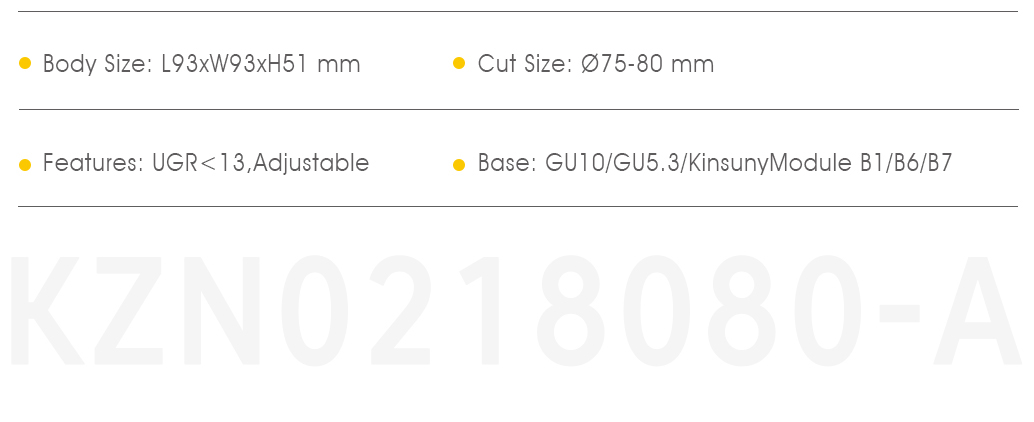Click the '8080' digits in the model watermark
The image size is (1034, 422).
pyautogui.click(x=701, y=311)
